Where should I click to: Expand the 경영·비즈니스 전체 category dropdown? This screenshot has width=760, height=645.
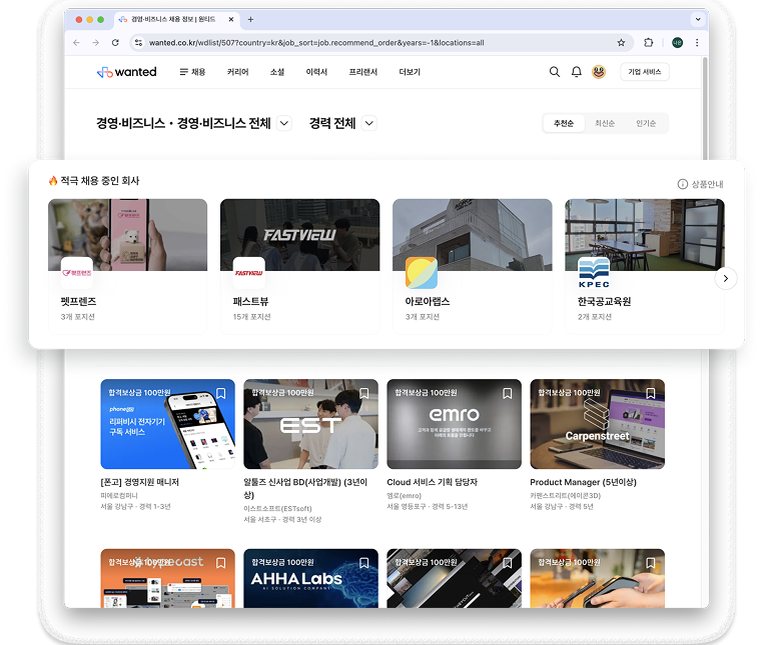coord(285,123)
